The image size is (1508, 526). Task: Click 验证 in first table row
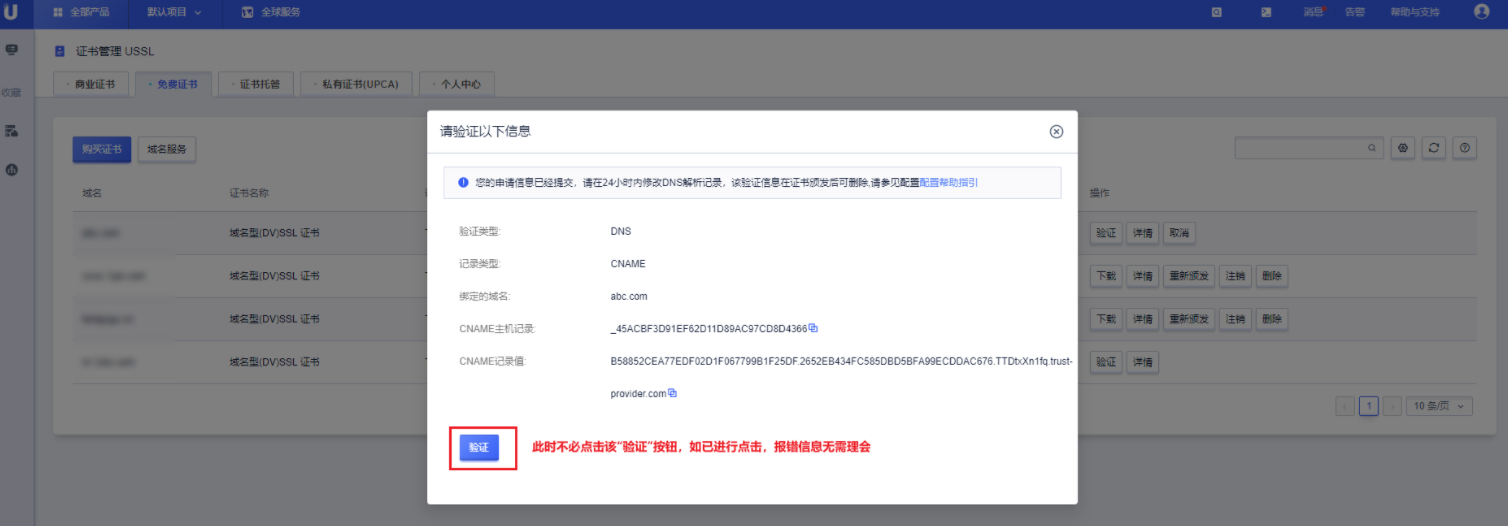coord(1105,233)
